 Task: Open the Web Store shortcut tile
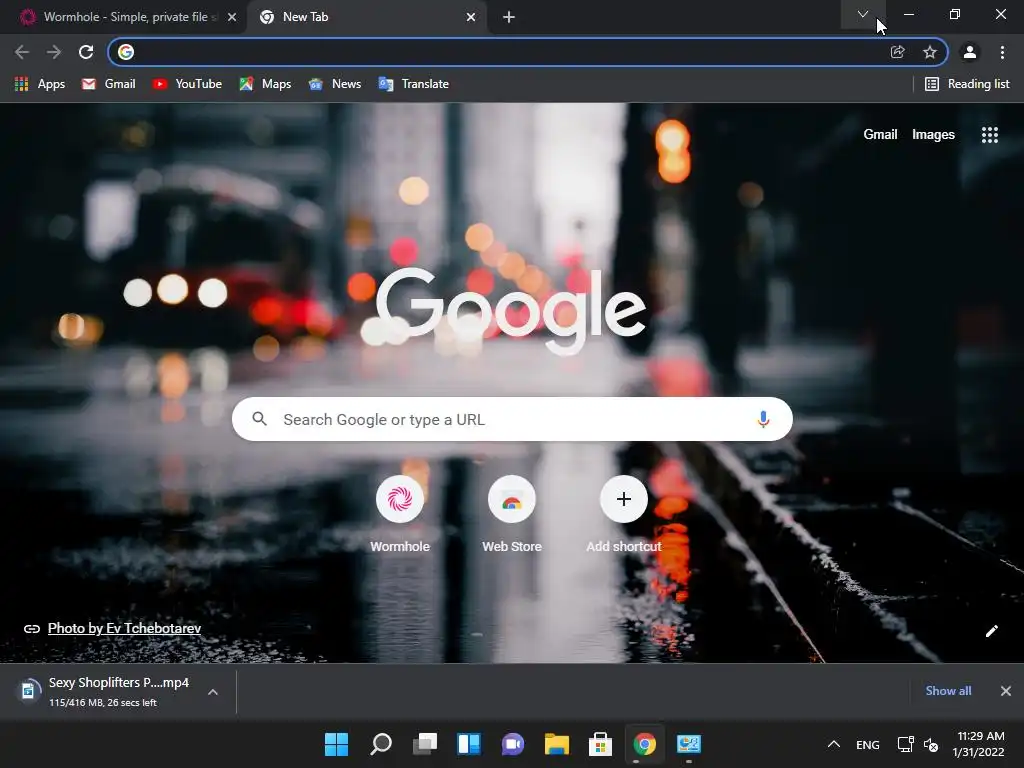coord(512,515)
